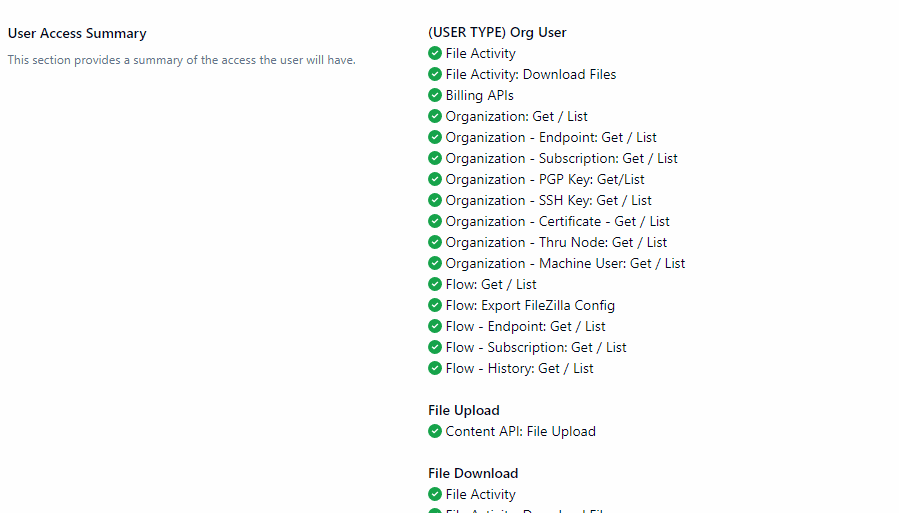Select the User Access Summary heading
This screenshot has height=513, width=899.
77,33
